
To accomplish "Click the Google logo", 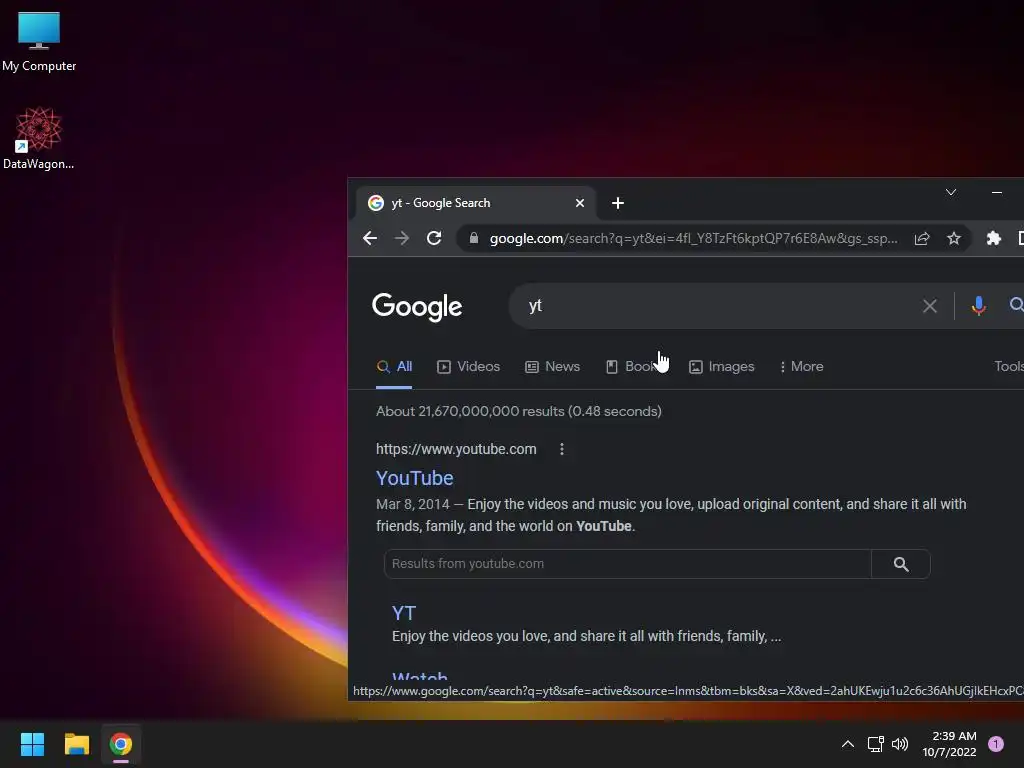I will click(417, 306).
